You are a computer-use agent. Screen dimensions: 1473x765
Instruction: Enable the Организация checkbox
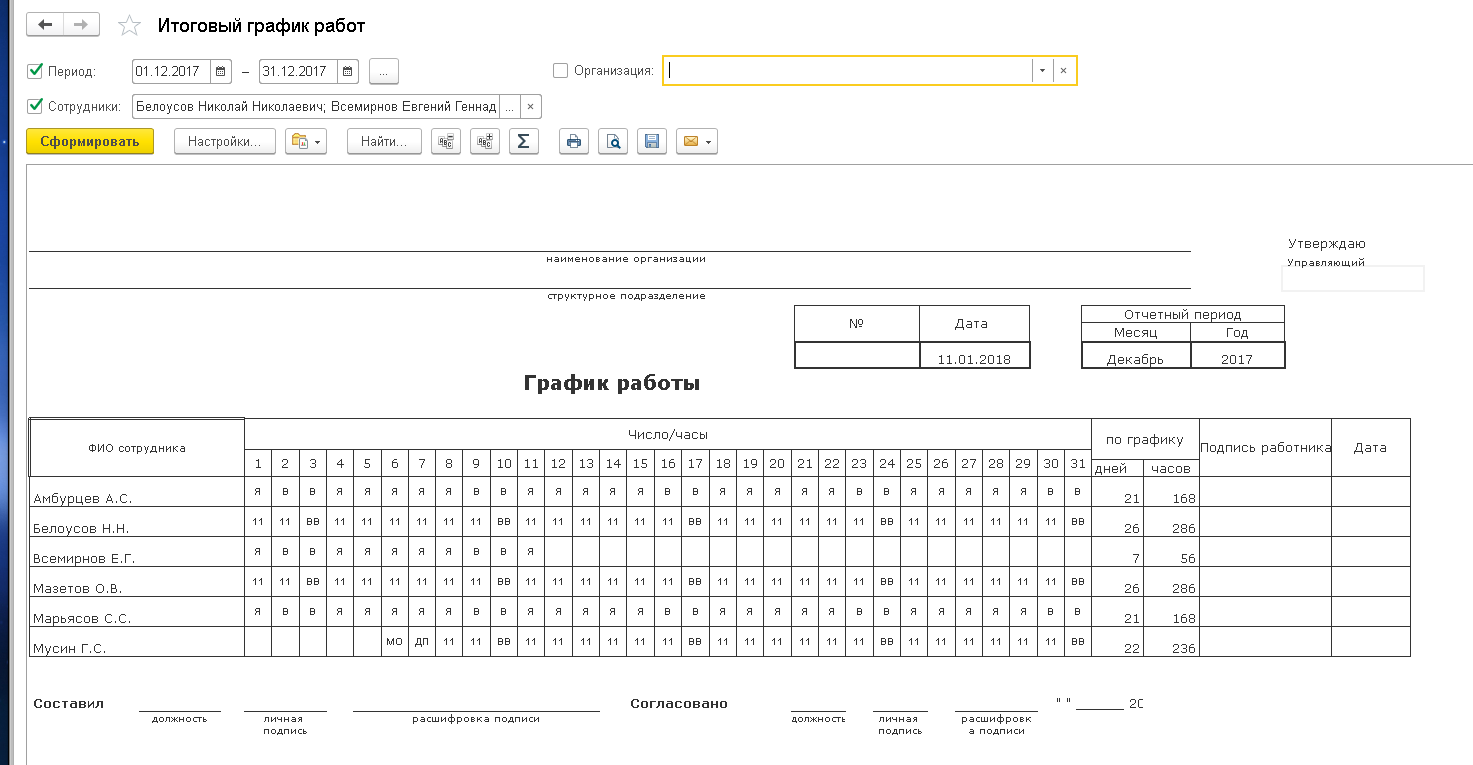point(560,71)
